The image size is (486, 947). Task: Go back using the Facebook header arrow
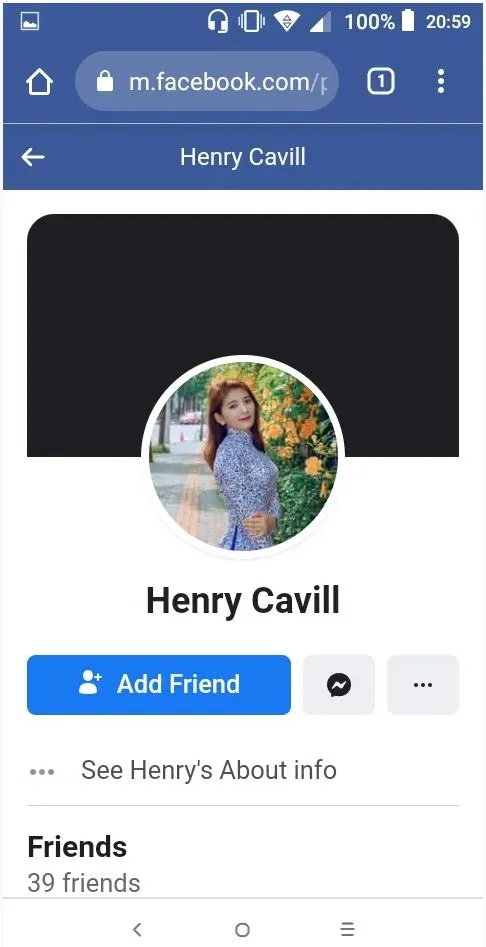(x=33, y=157)
